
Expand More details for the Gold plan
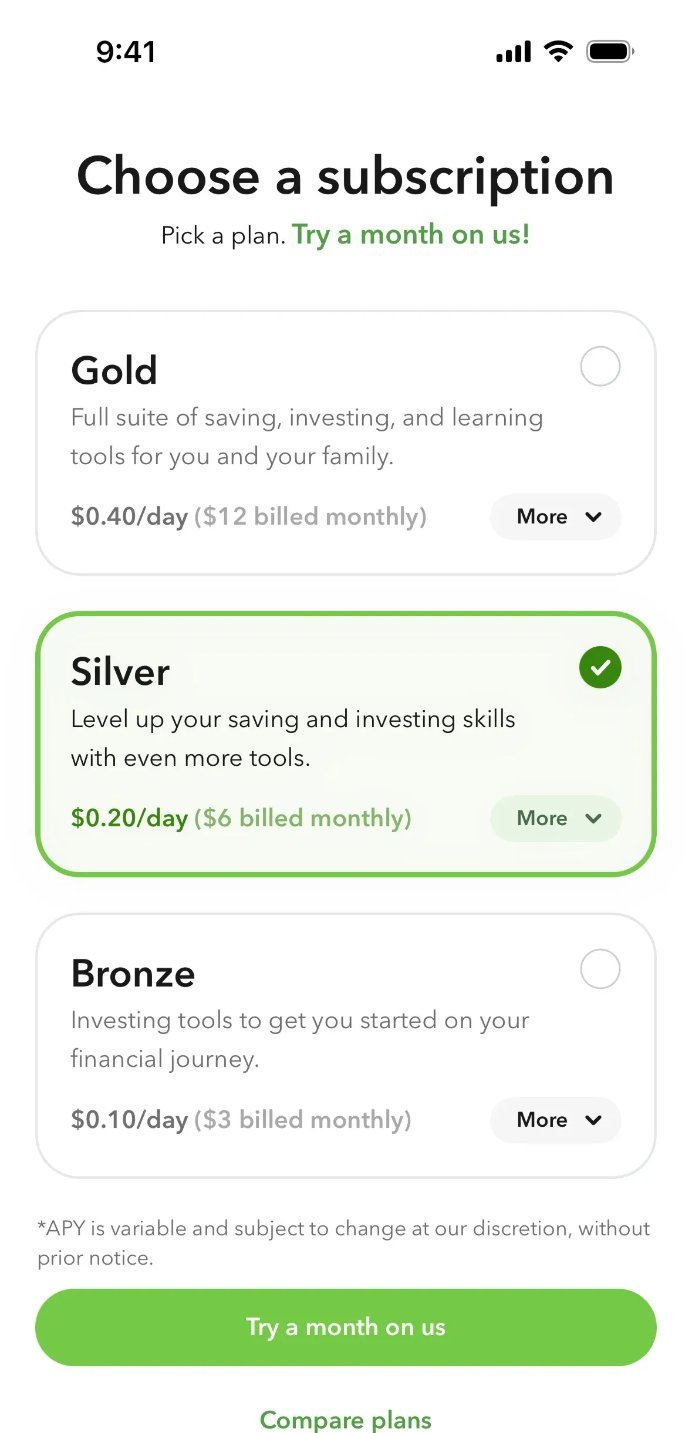coord(555,517)
